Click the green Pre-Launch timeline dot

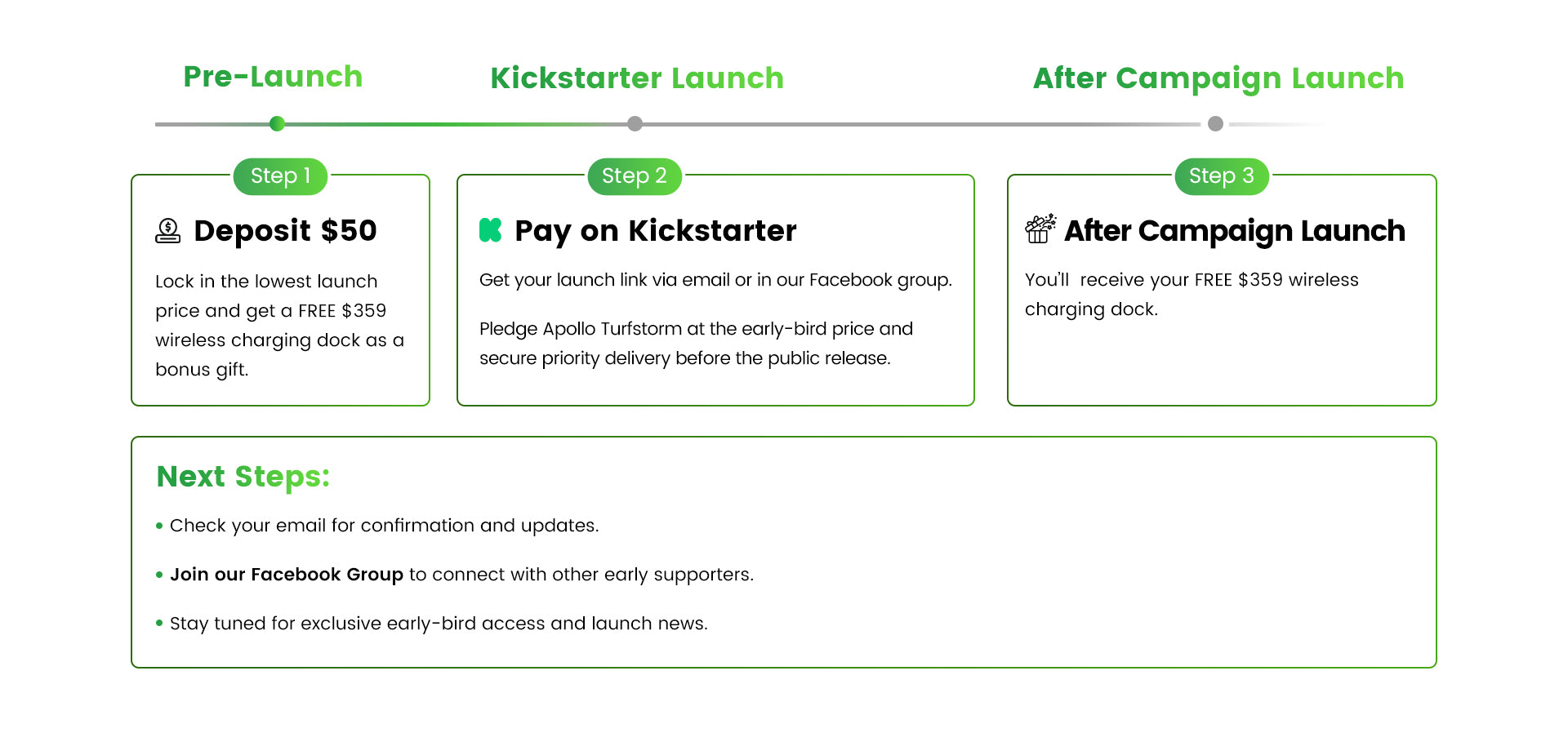(277, 124)
